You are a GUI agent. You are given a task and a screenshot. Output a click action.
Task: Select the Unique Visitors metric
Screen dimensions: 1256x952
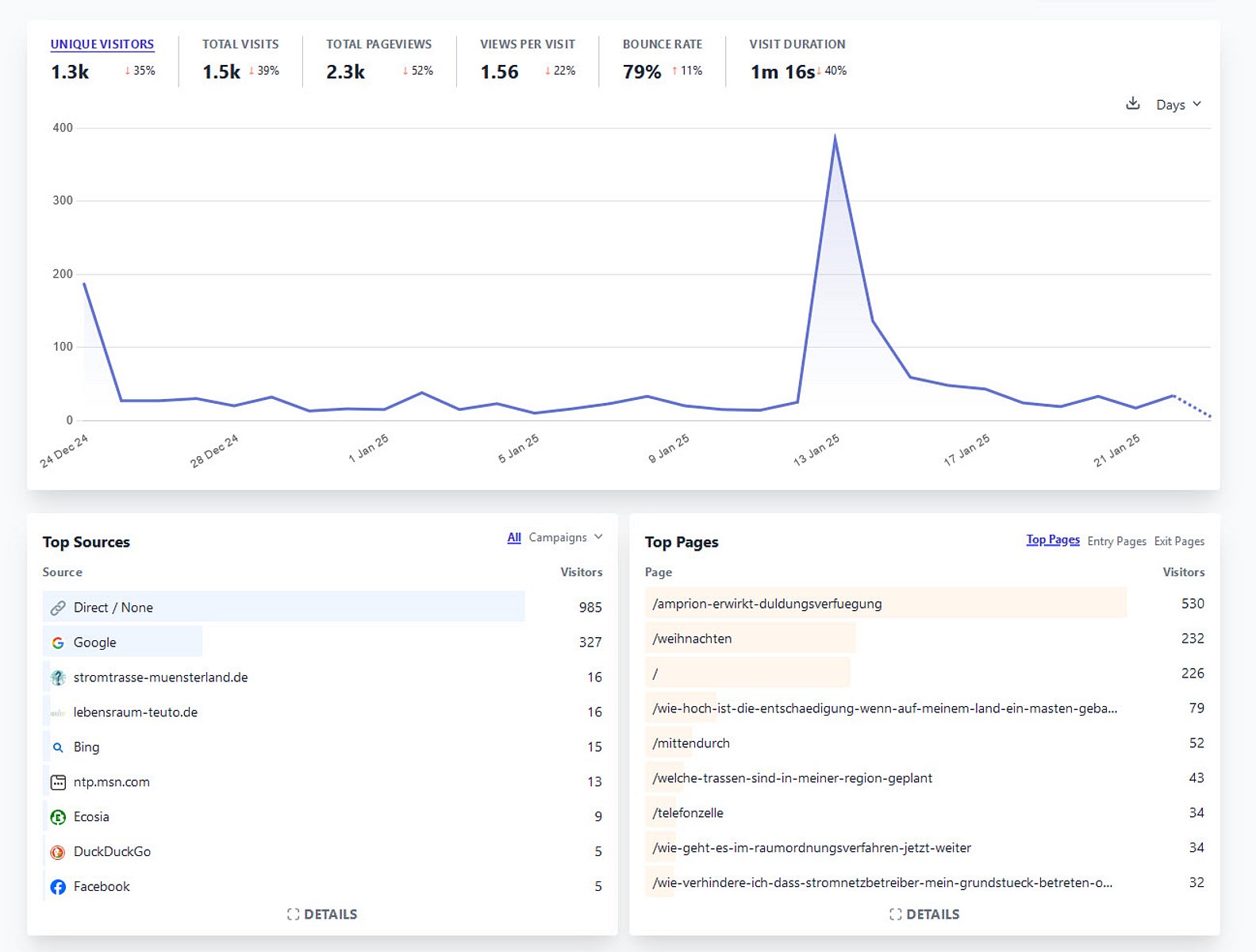[102, 44]
